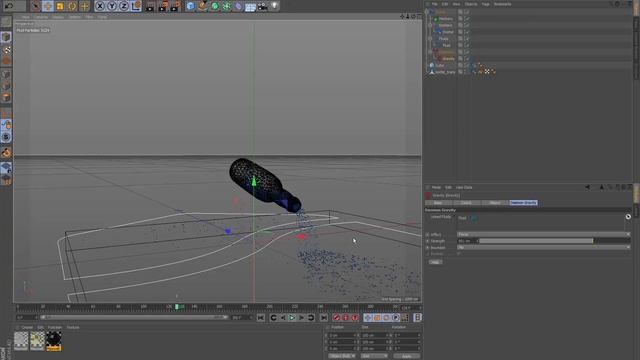640x360 pixels.
Task: Click the green timeline frame marker
Action: [x=177, y=307]
